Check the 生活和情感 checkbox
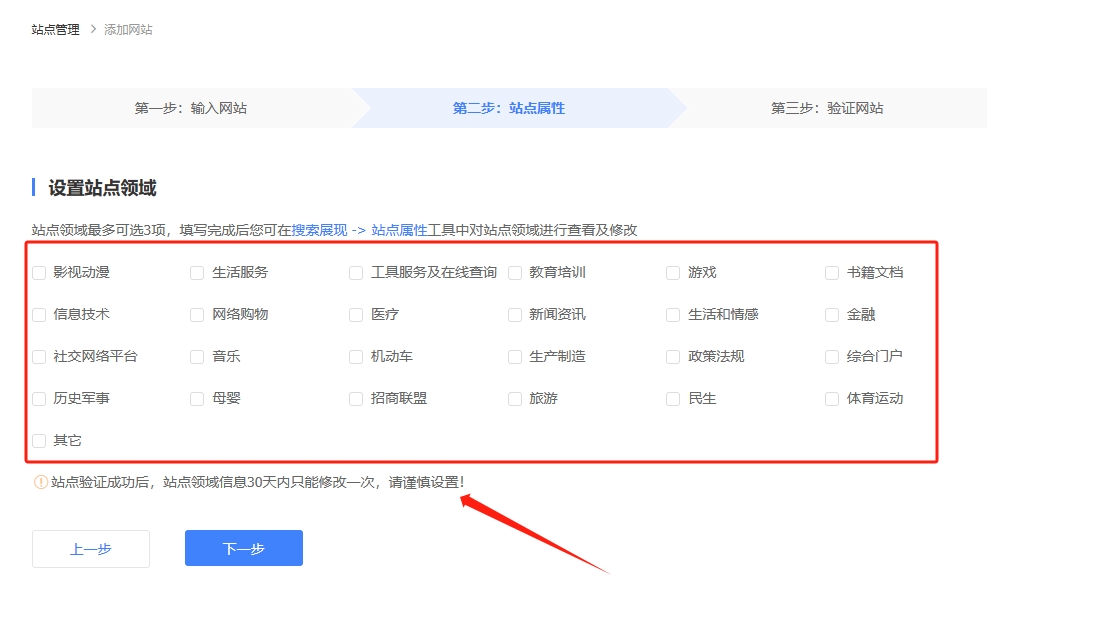This screenshot has width=1104, height=628. [x=673, y=315]
